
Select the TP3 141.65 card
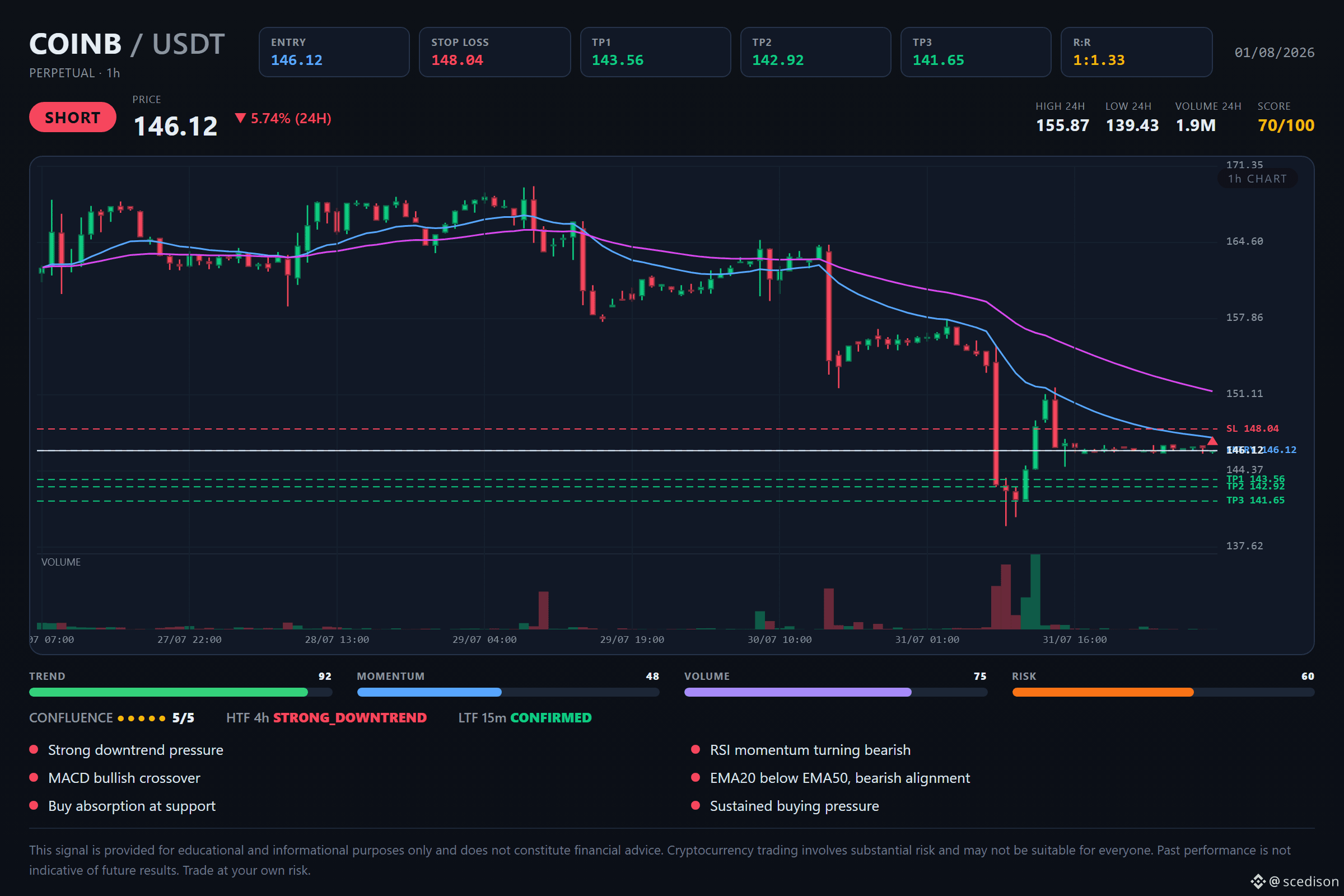click(976, 52)
